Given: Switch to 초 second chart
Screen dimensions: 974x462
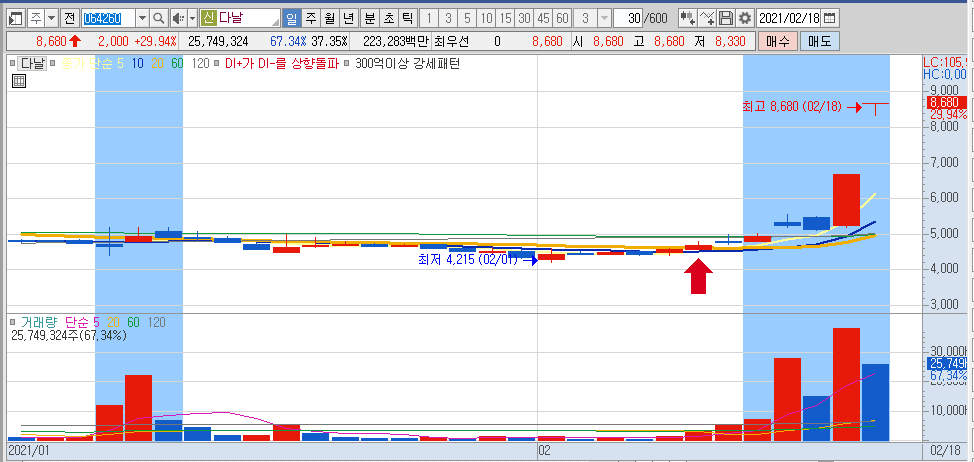Looking at the screenshot, I should tap(389, 19).
